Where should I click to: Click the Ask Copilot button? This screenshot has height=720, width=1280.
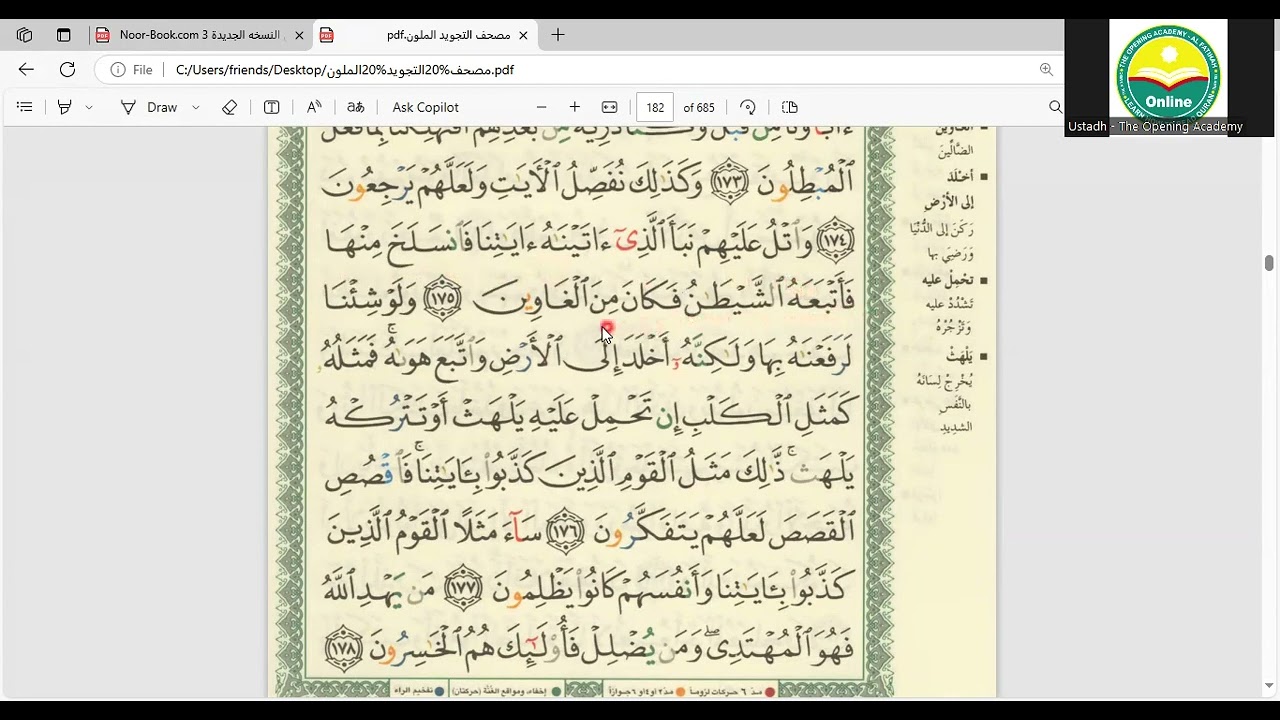(425, 107)
